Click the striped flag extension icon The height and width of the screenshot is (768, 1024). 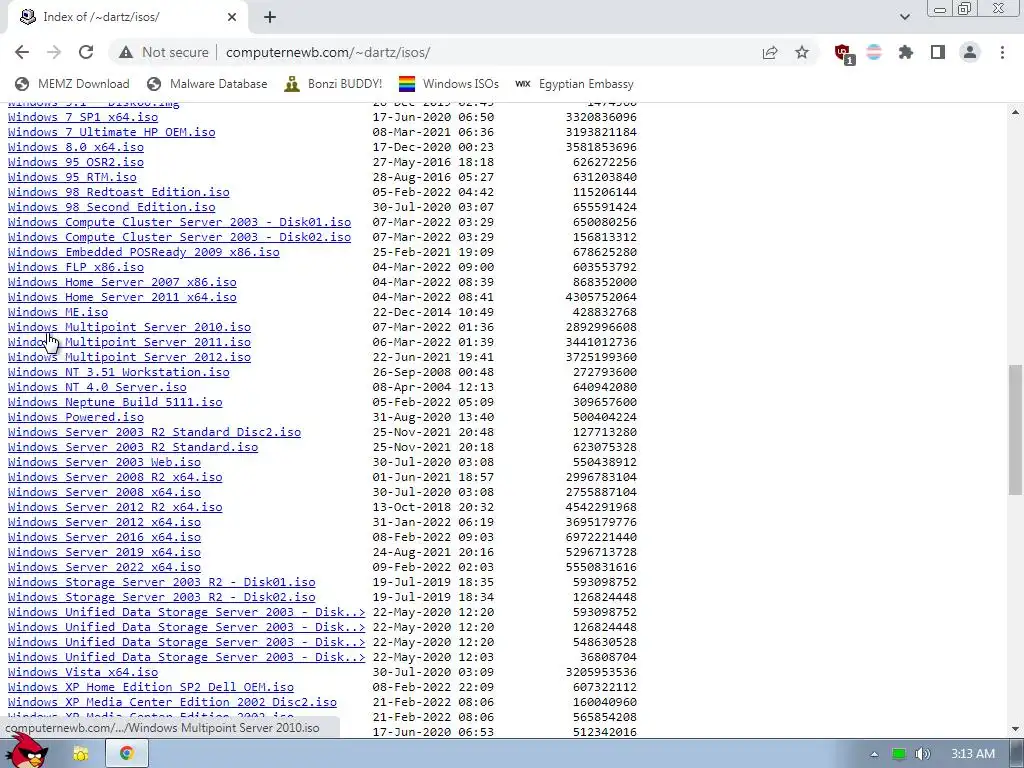point(874,52)
